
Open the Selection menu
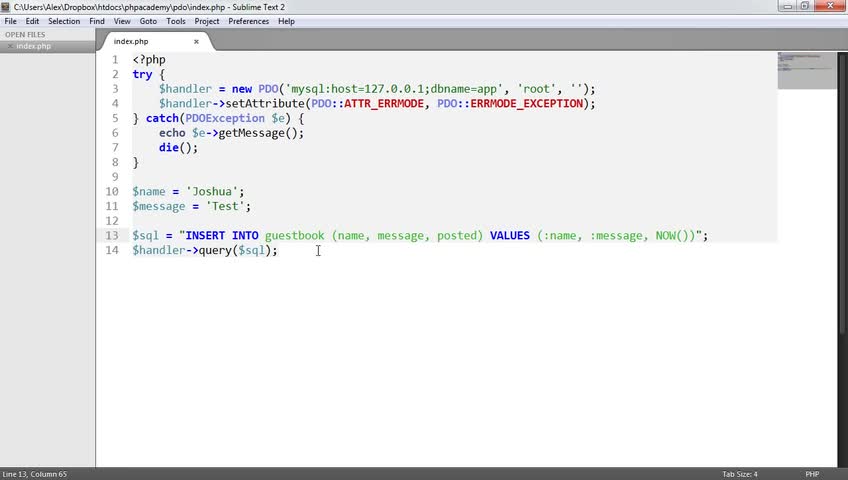click(64, 21)
